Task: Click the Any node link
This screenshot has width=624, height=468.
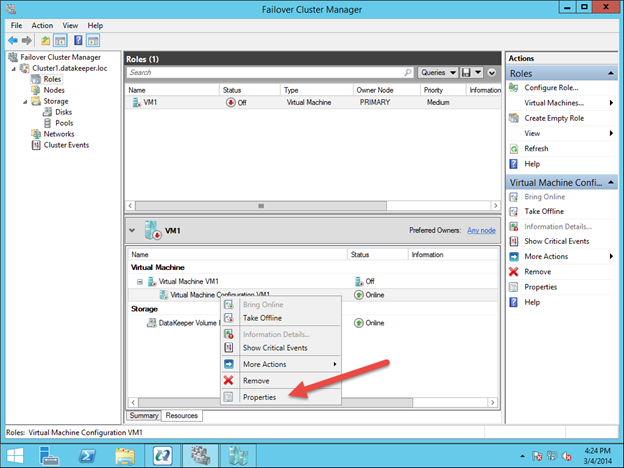Action: tap(481, 230)
